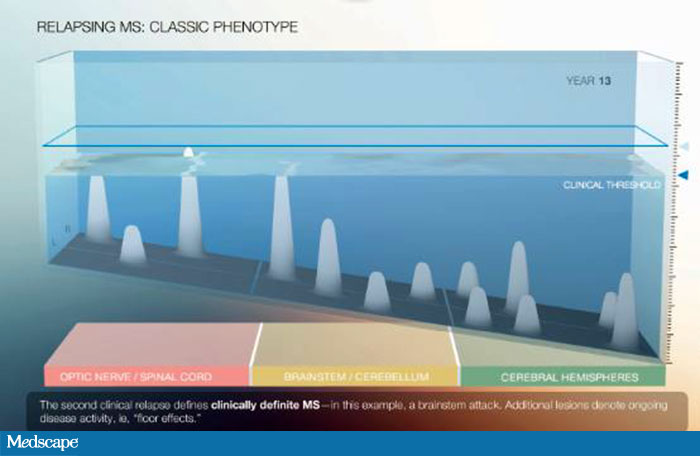Click the Medscape logo
Viewport: 700px width, 456px height.
click(x=44, y=442)
